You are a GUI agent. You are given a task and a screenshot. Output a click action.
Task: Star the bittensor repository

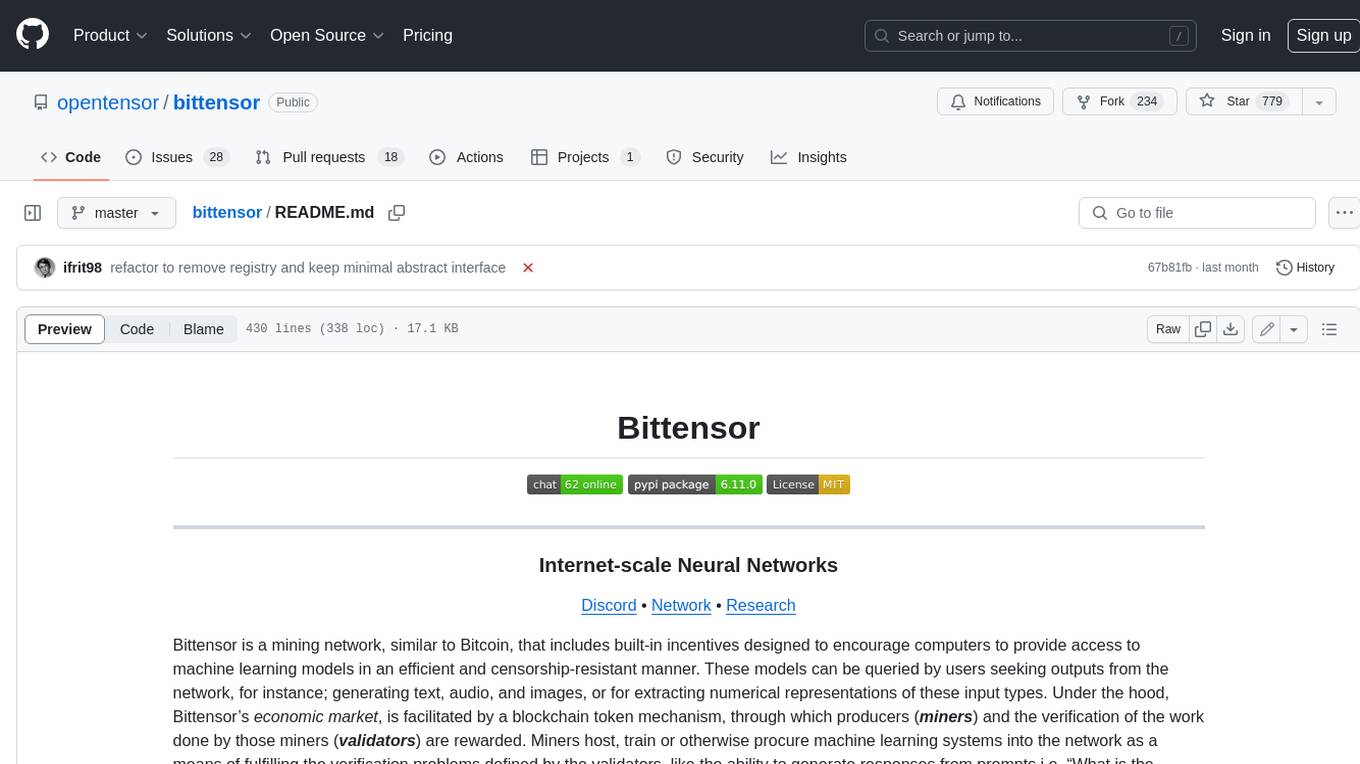tap(1243, 102)
